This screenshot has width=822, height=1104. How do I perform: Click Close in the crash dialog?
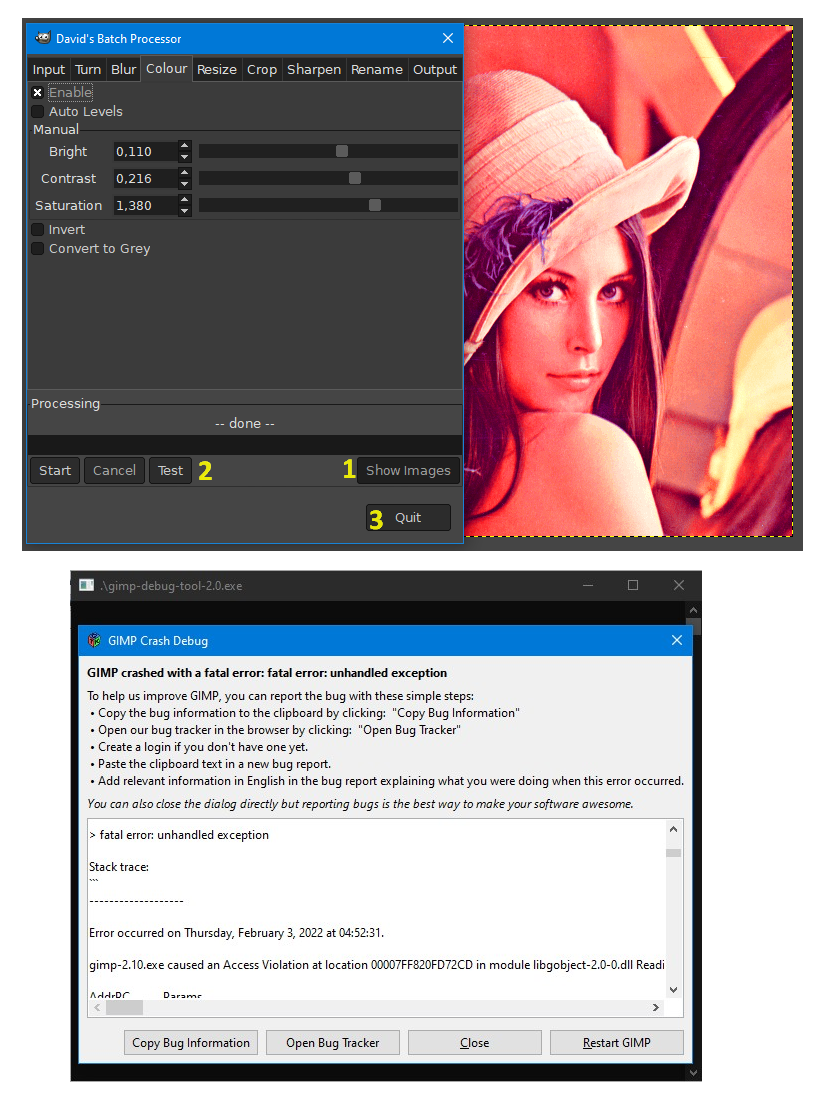pos(475,1043)
